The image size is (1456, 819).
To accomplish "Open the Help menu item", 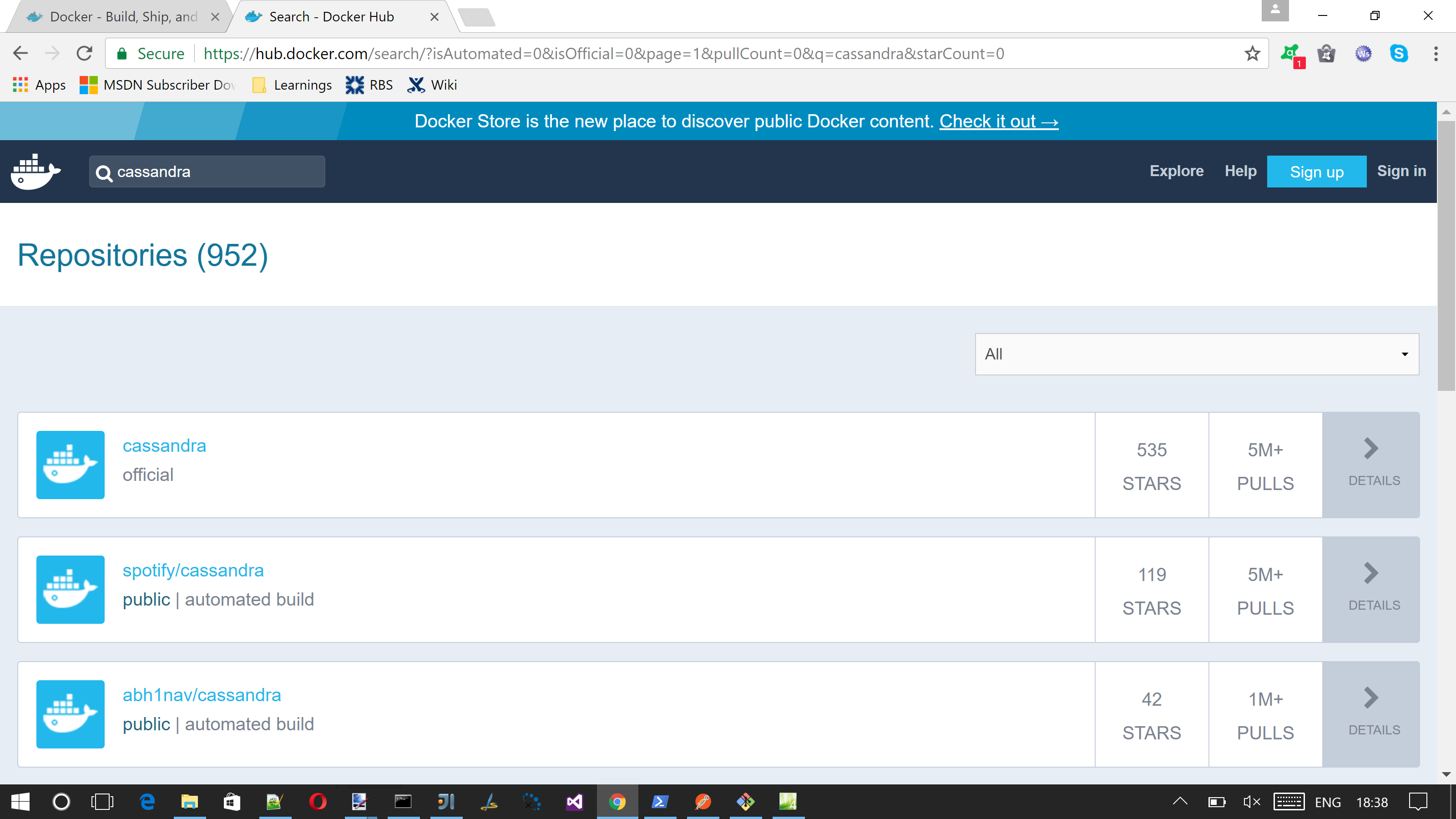I will [1241, 171].
